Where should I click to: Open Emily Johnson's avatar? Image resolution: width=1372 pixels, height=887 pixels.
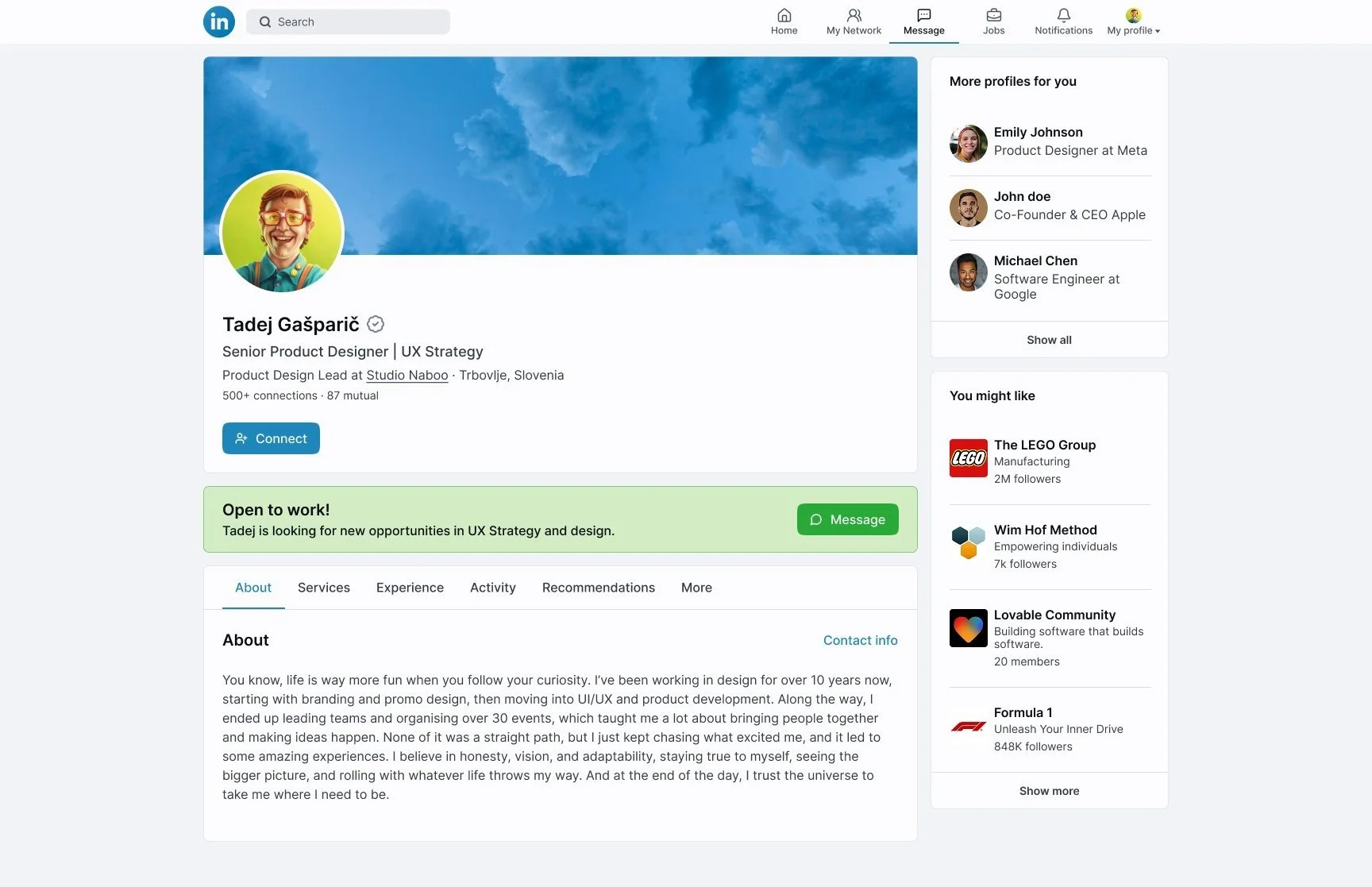pyautogui.click(x=969, y=144)
